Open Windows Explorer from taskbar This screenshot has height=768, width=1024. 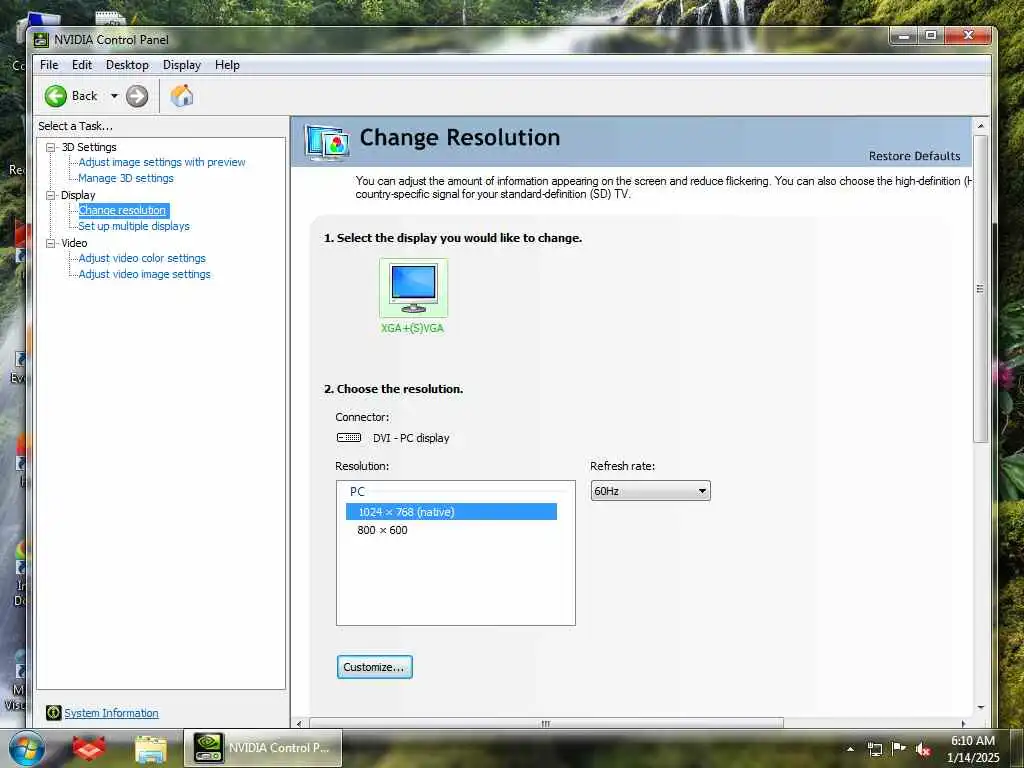point(151,749)
